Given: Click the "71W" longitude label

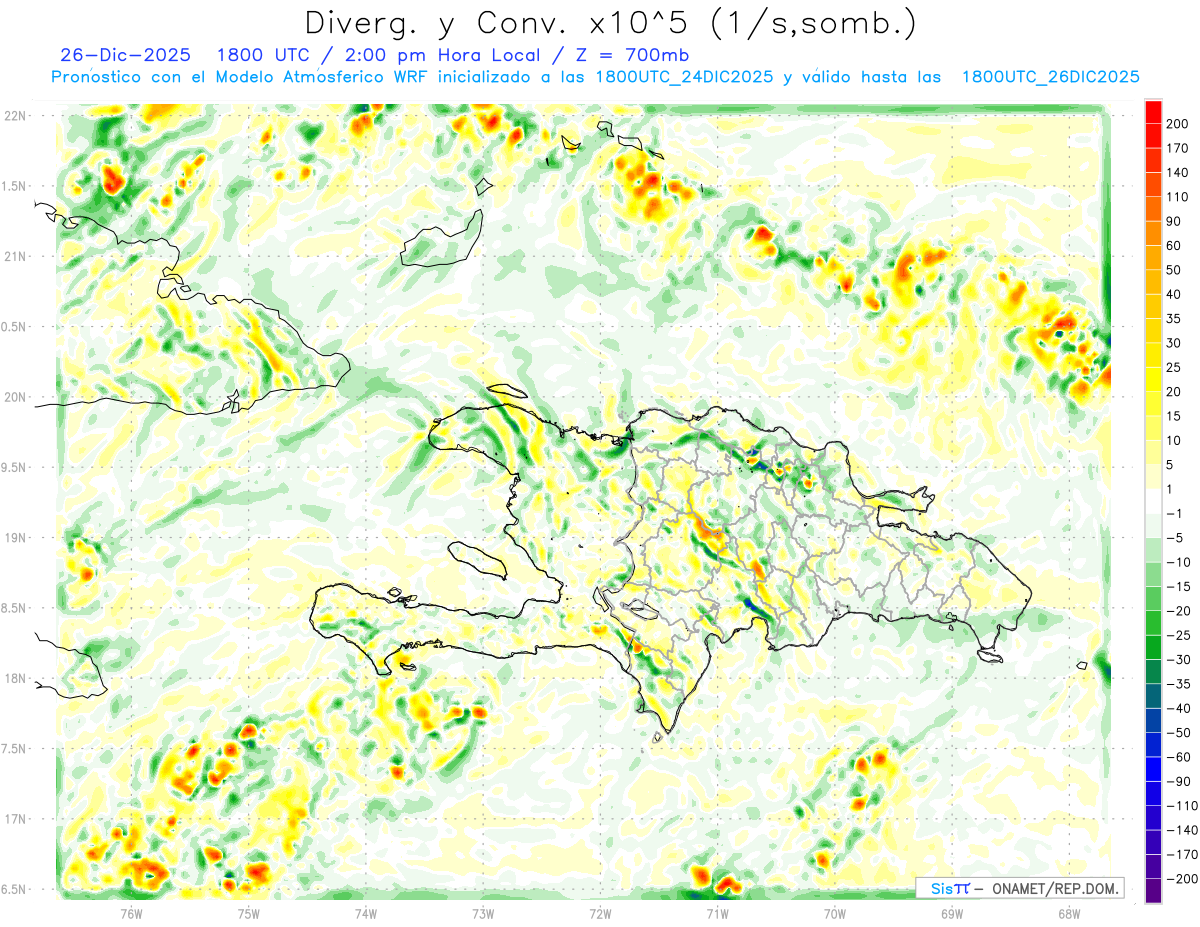Looking at the screenshot, I should pyautogui.click(x=717, y=914).
